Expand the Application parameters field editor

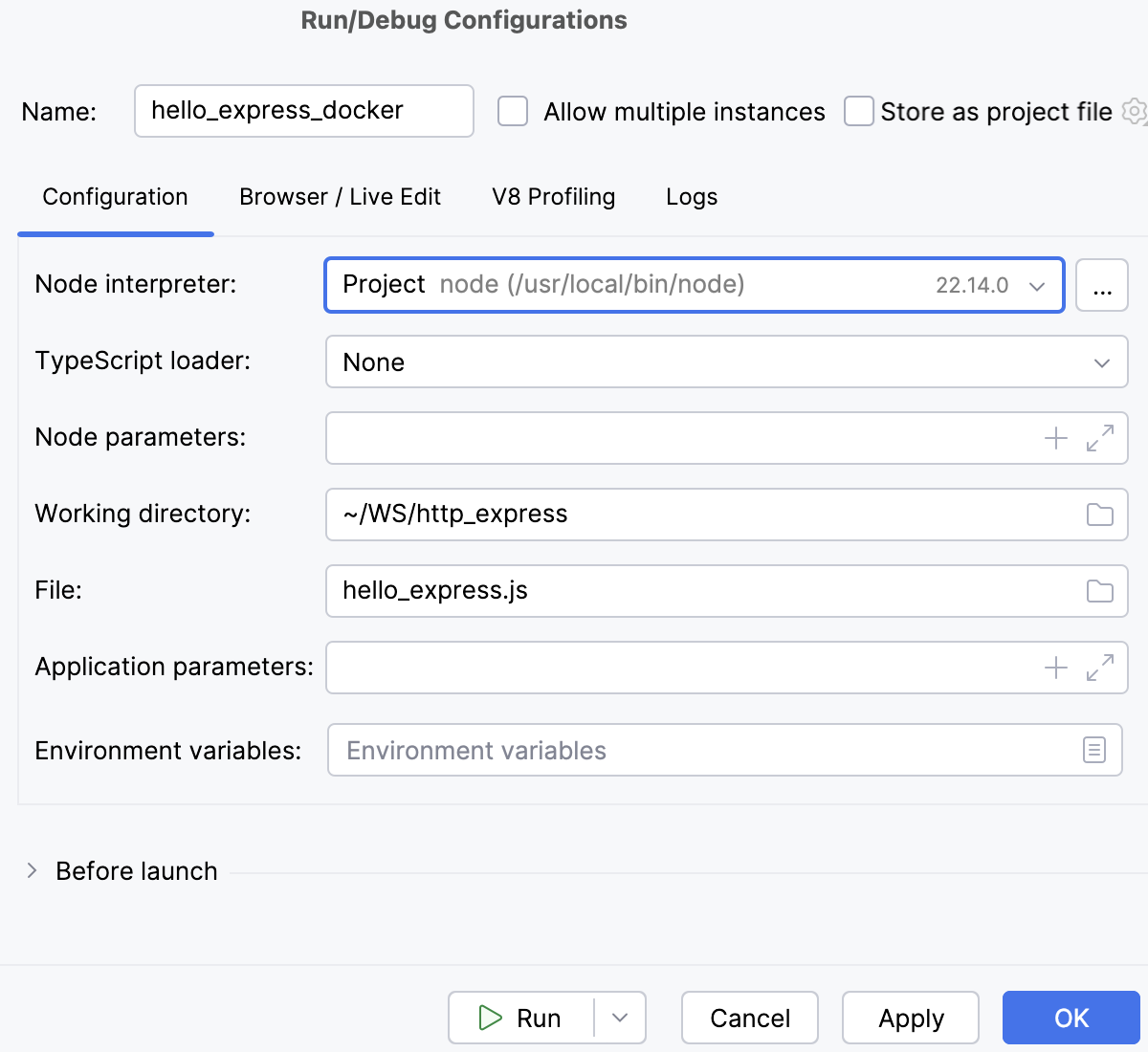click(1098, 667)
